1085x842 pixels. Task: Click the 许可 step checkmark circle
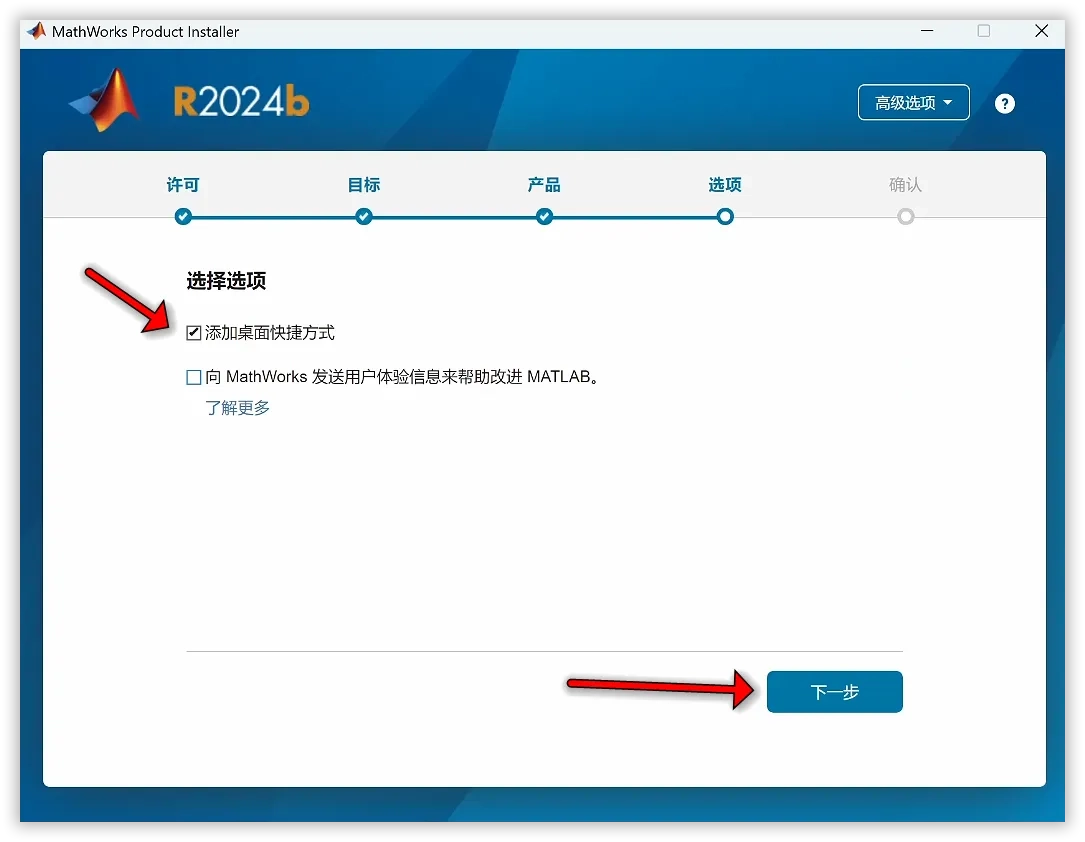pos(183,217)
